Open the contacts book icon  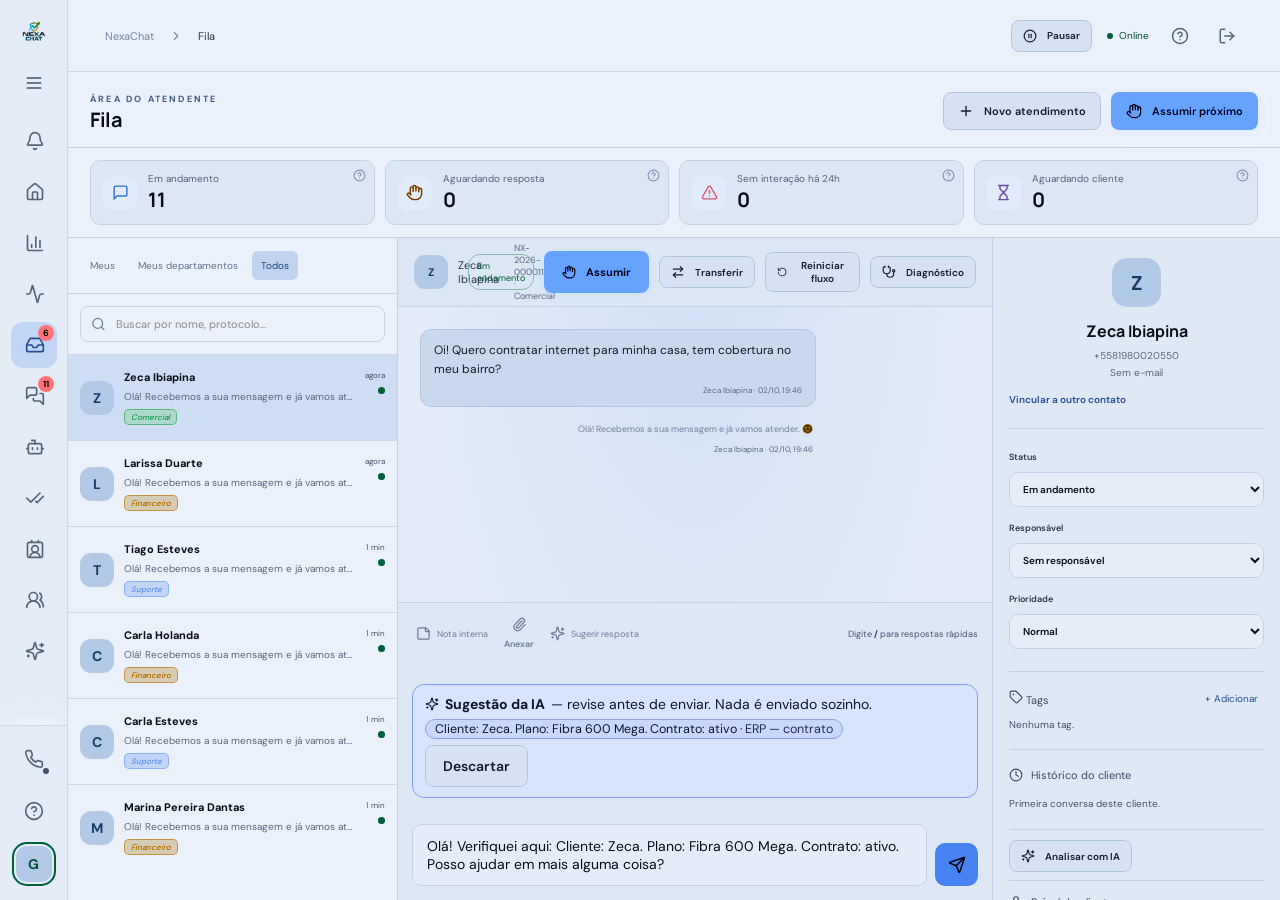tap(34, 549)
